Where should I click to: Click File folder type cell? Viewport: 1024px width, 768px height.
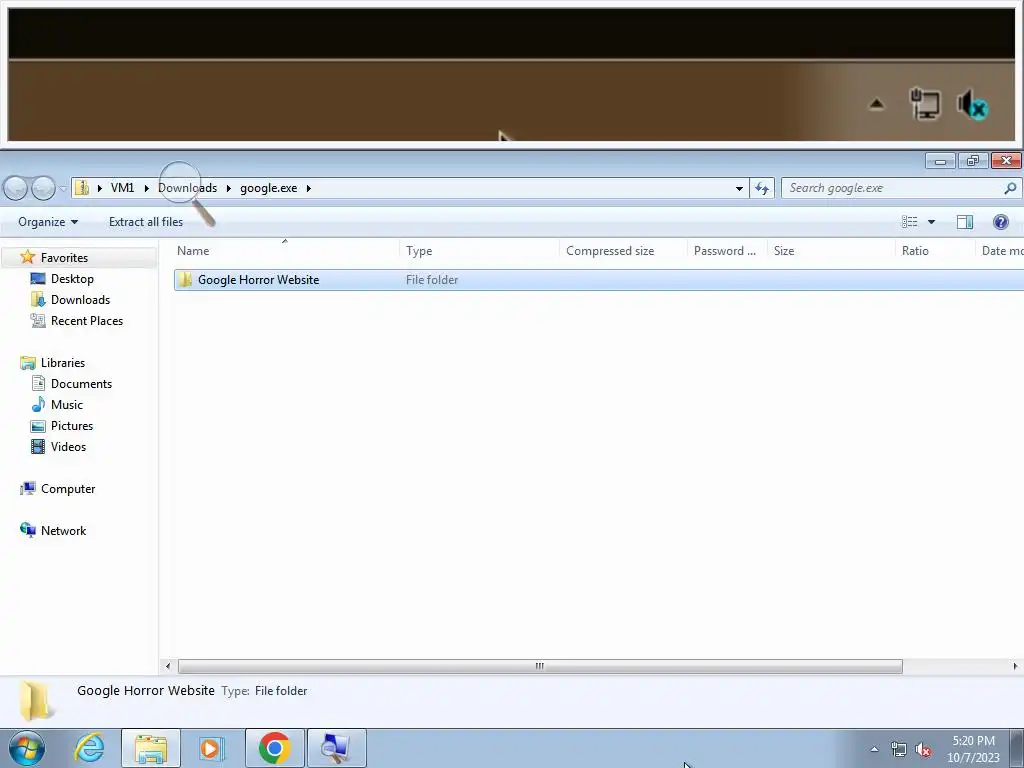pyautogui.click(x=432, y=280)
